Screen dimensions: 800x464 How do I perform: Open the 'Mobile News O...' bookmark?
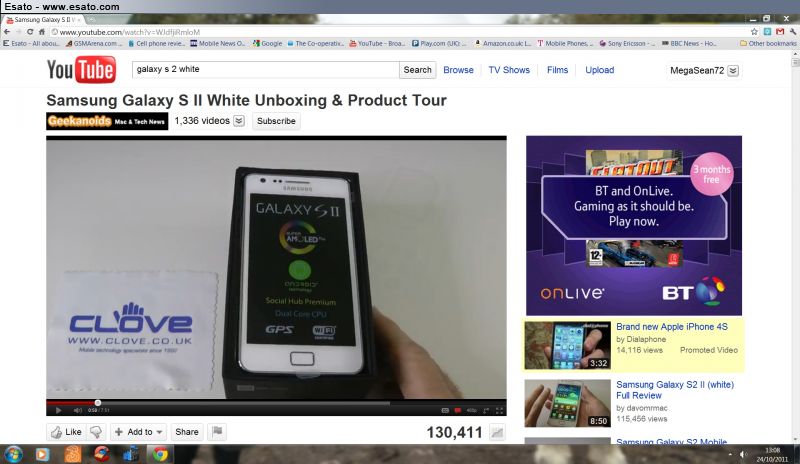218,43
